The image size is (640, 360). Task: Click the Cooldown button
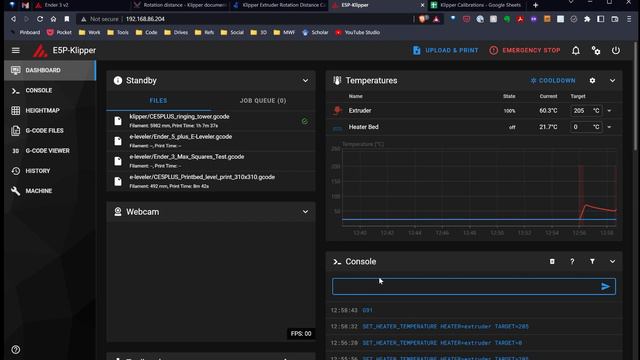(552, 80)
